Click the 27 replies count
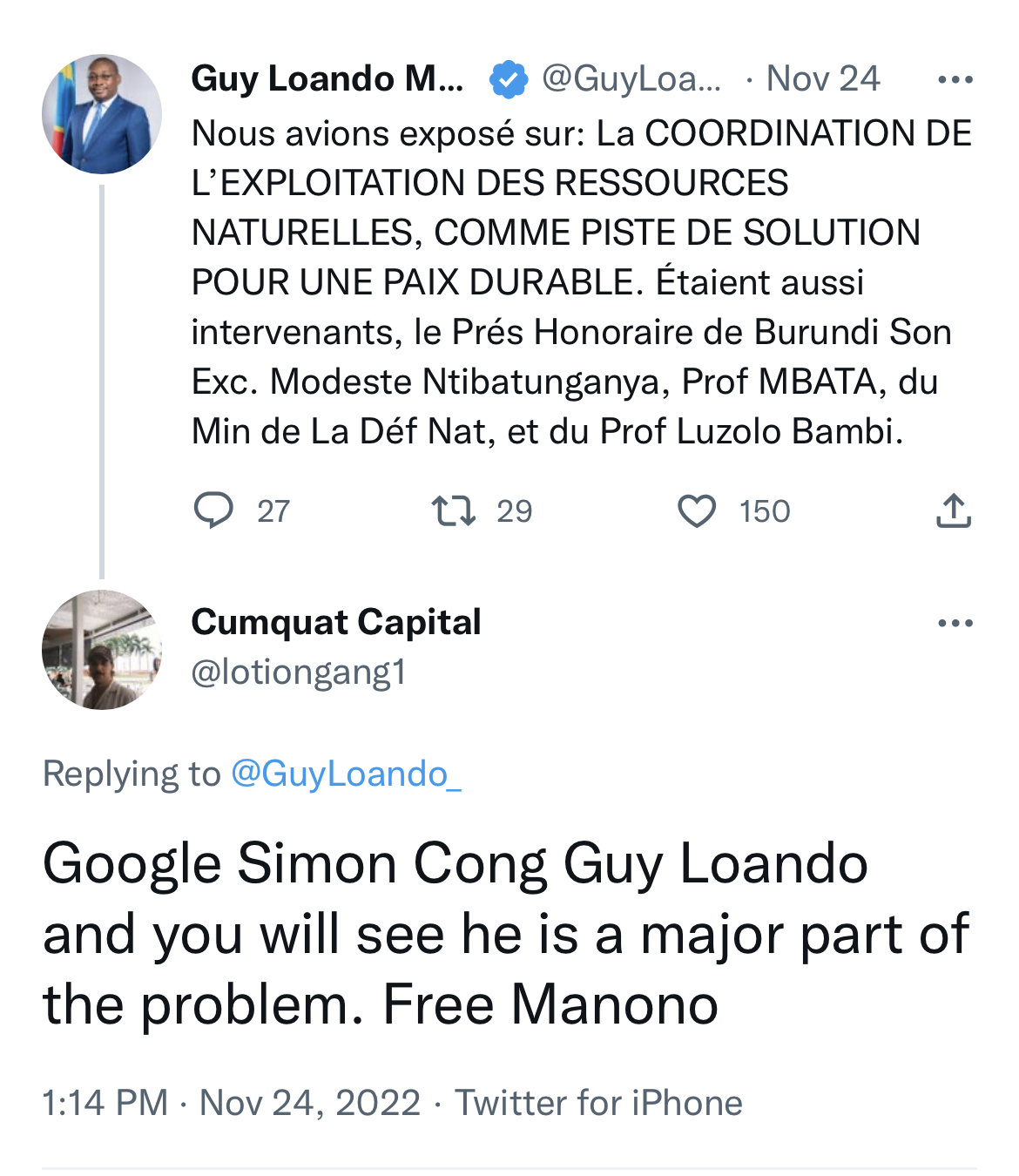This screenshot has height=1176, width=1019. pyautogui.click(x=273, y=511)
